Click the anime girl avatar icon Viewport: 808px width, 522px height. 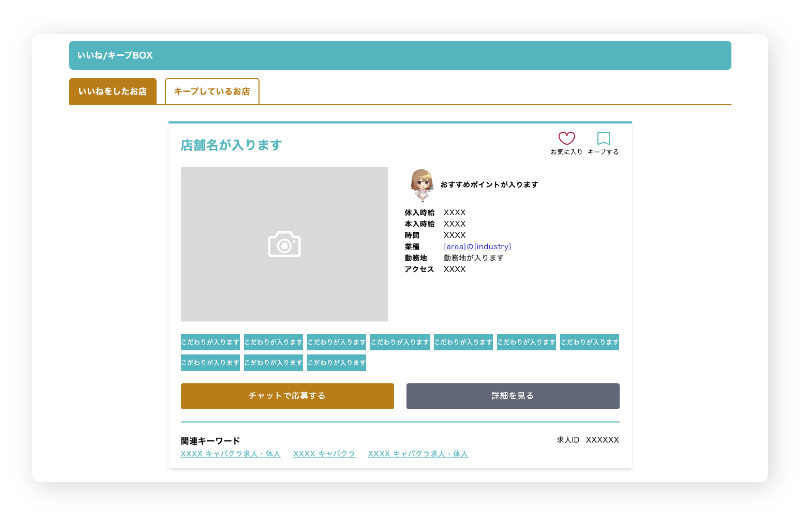421,184
